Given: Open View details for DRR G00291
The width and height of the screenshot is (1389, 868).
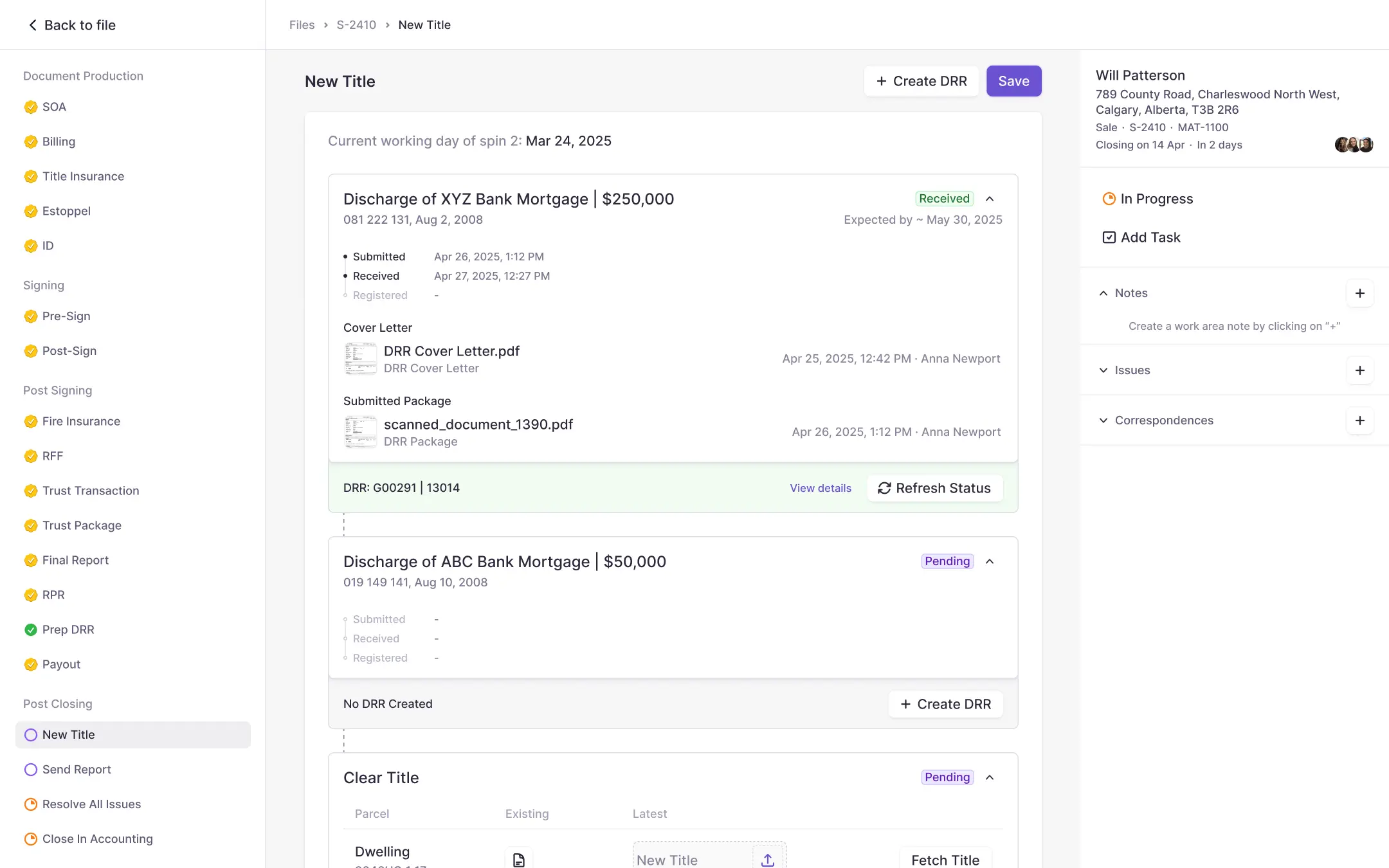Looking at the screenshot, I should [820, 488].
